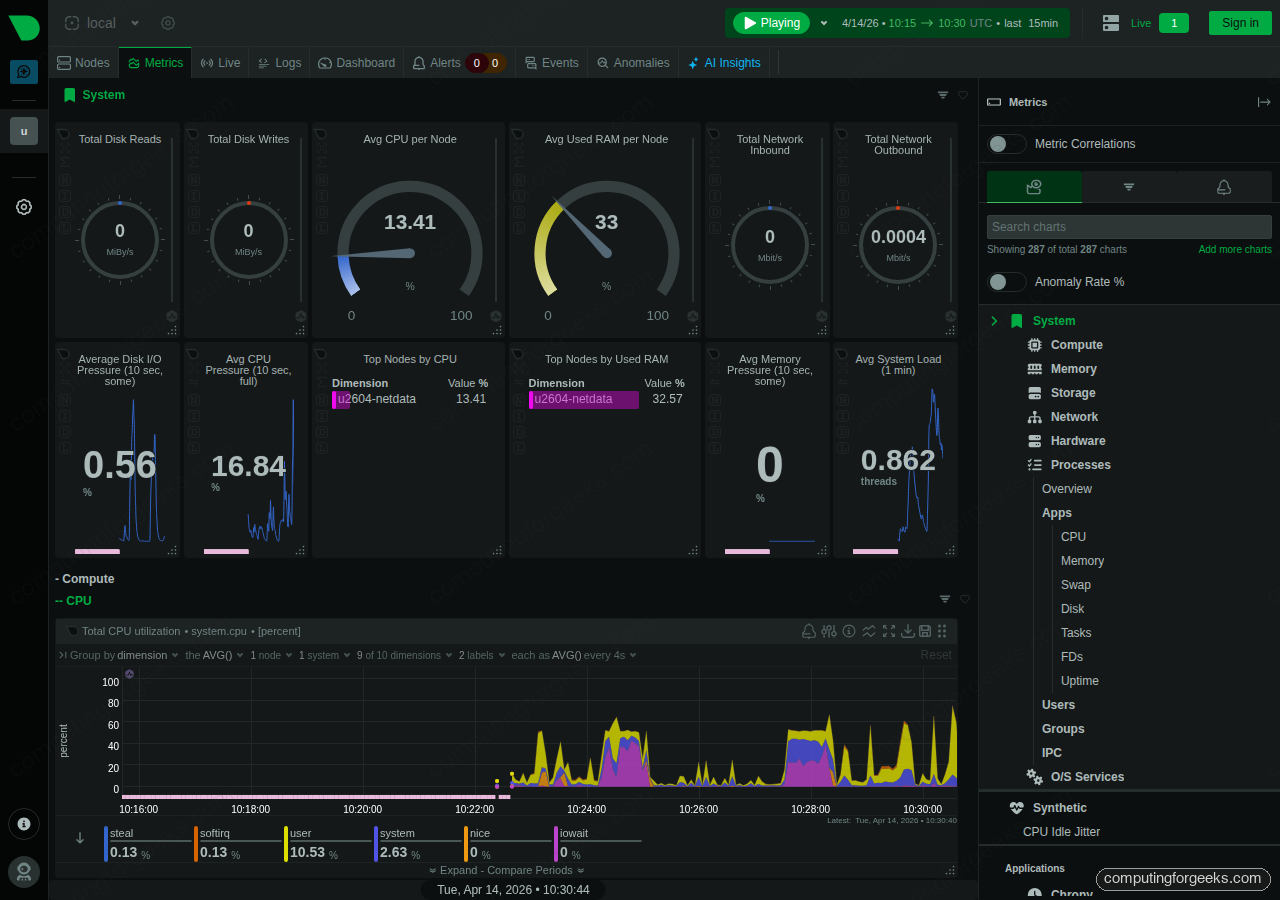This screenshot has width=1280, height=900.
Task: Favorite the System section via the heart icon
Action: coord(963,95)
